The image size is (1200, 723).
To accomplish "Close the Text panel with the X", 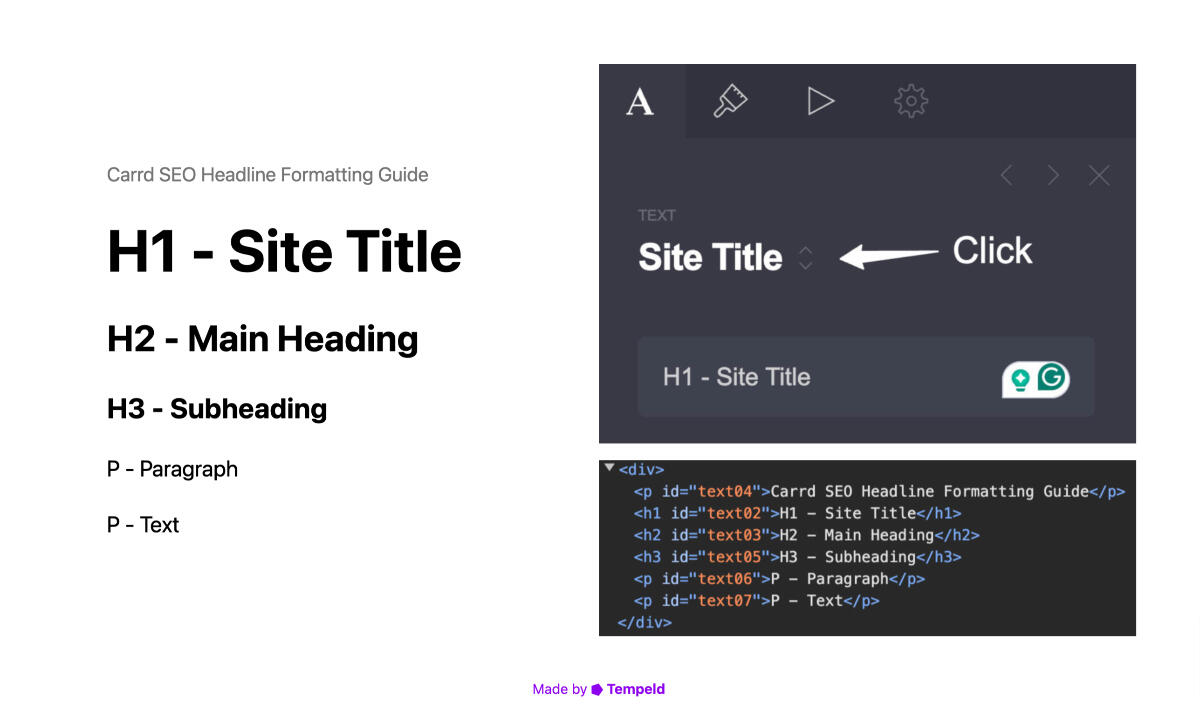I will [1098, 175].
